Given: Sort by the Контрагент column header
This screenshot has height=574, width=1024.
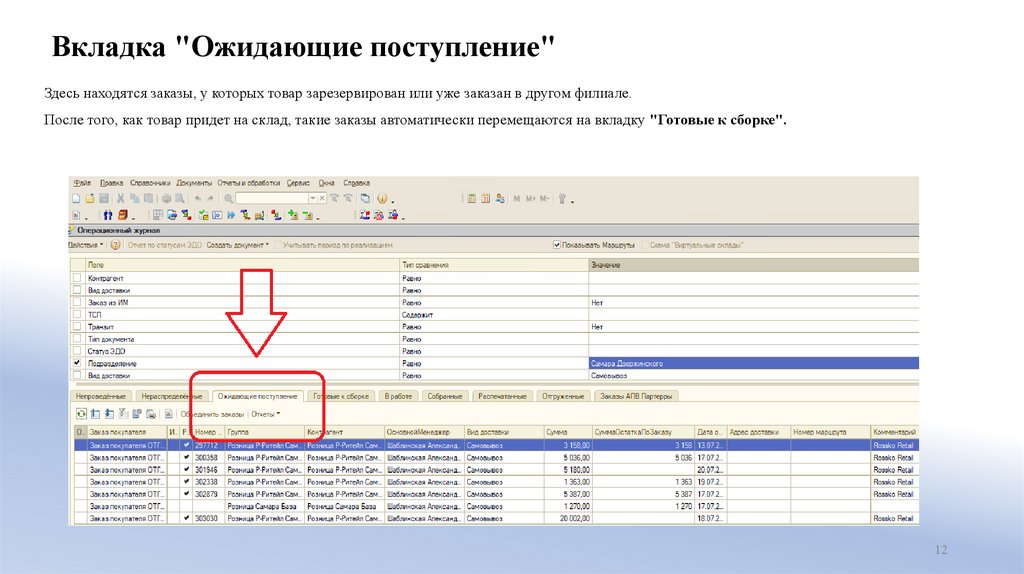Looking at the screenshot, I should 344,432.
